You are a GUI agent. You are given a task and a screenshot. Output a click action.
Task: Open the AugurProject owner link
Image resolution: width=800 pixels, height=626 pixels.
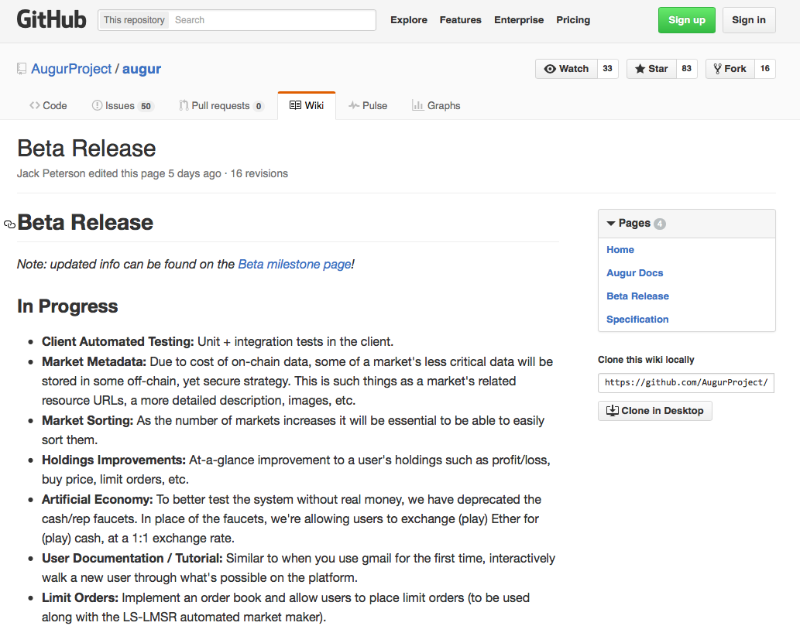(x=71, y=69)
